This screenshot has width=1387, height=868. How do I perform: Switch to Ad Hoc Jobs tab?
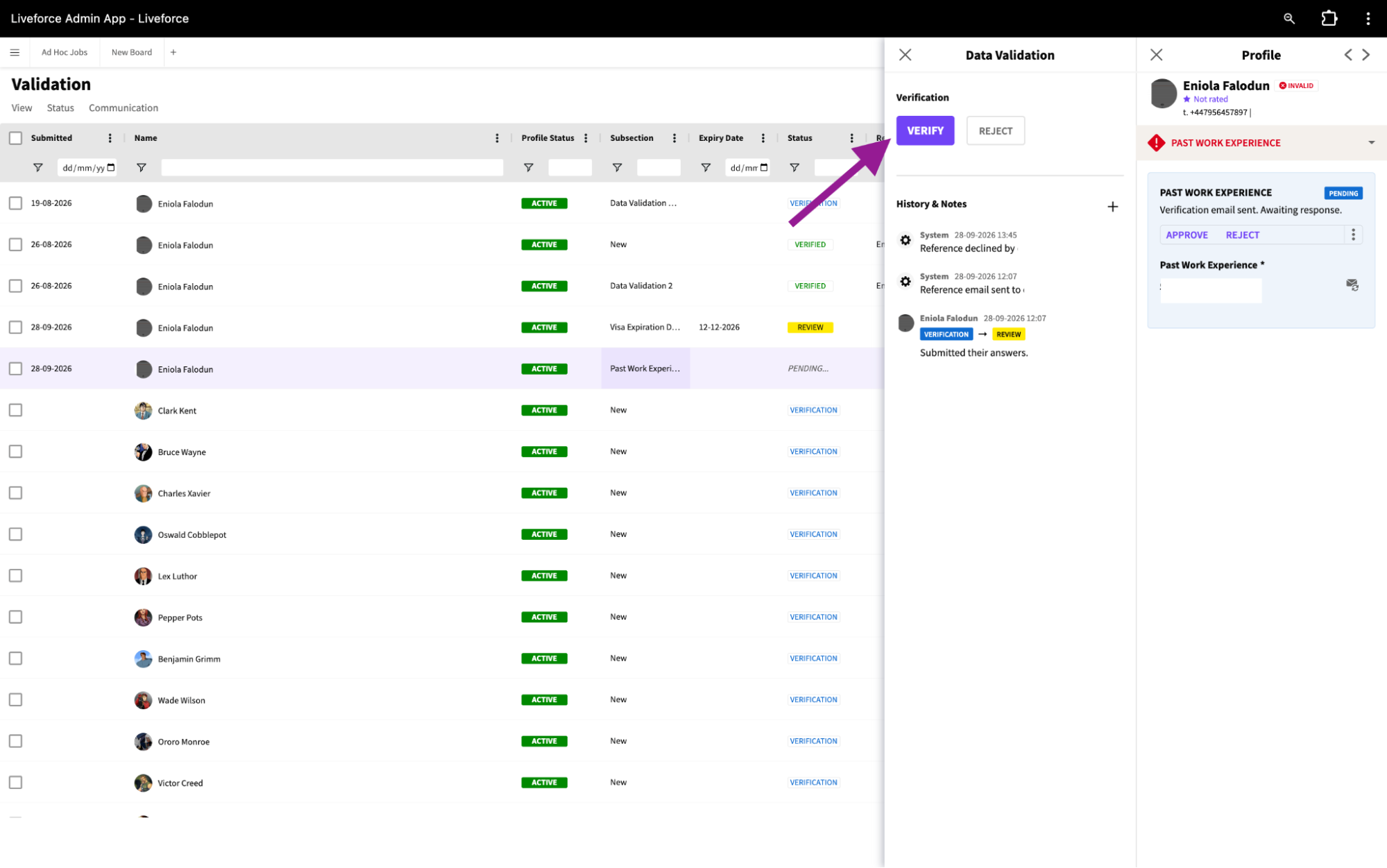(x=65, y=52)
